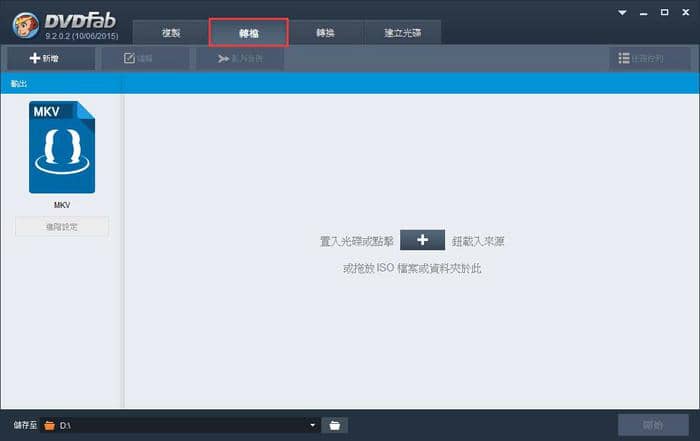Browse output folder via folder icon button
Image resolution: width=700 pixels, height=441 pixels.
click(335, 425)
